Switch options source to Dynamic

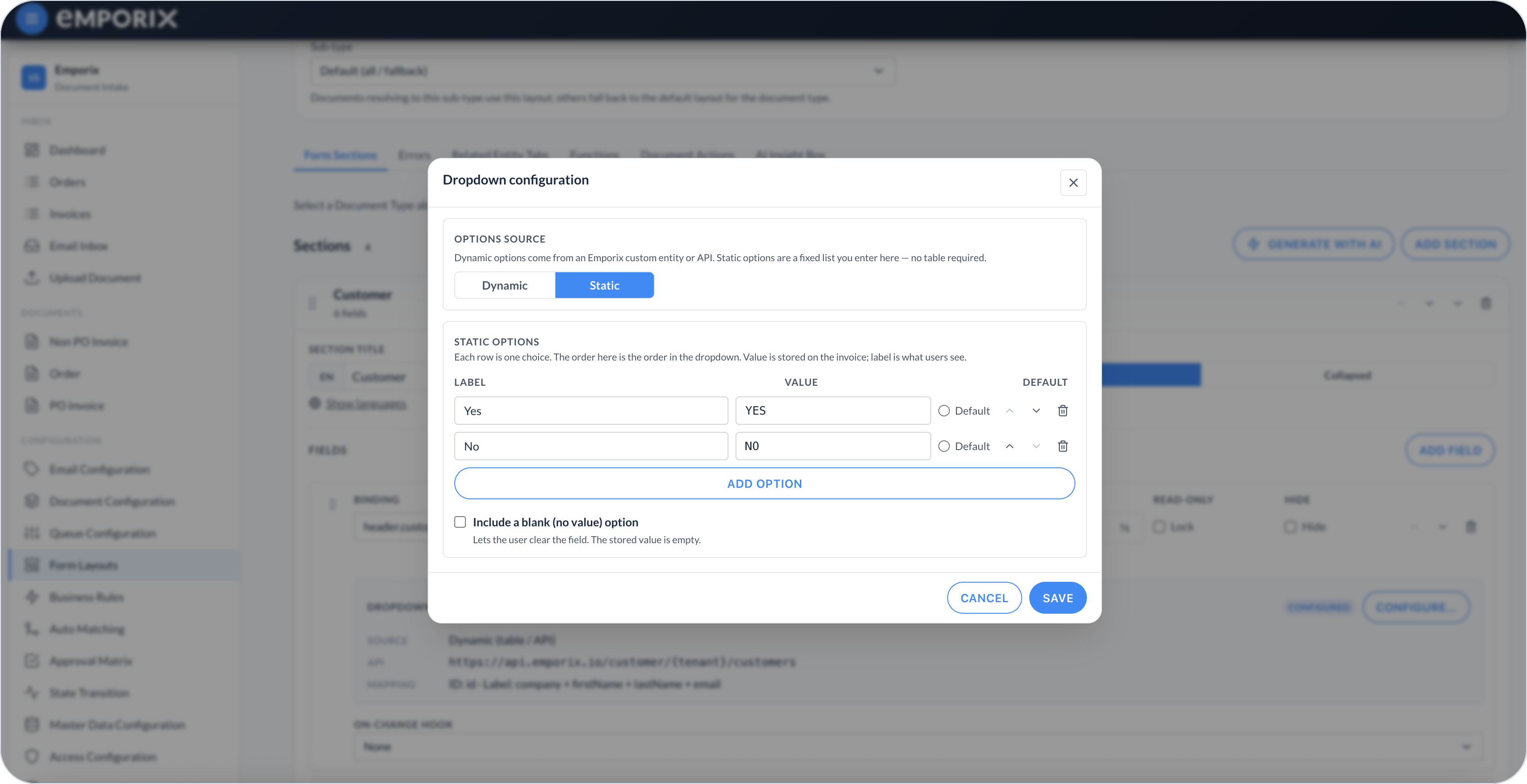point(504,285)
